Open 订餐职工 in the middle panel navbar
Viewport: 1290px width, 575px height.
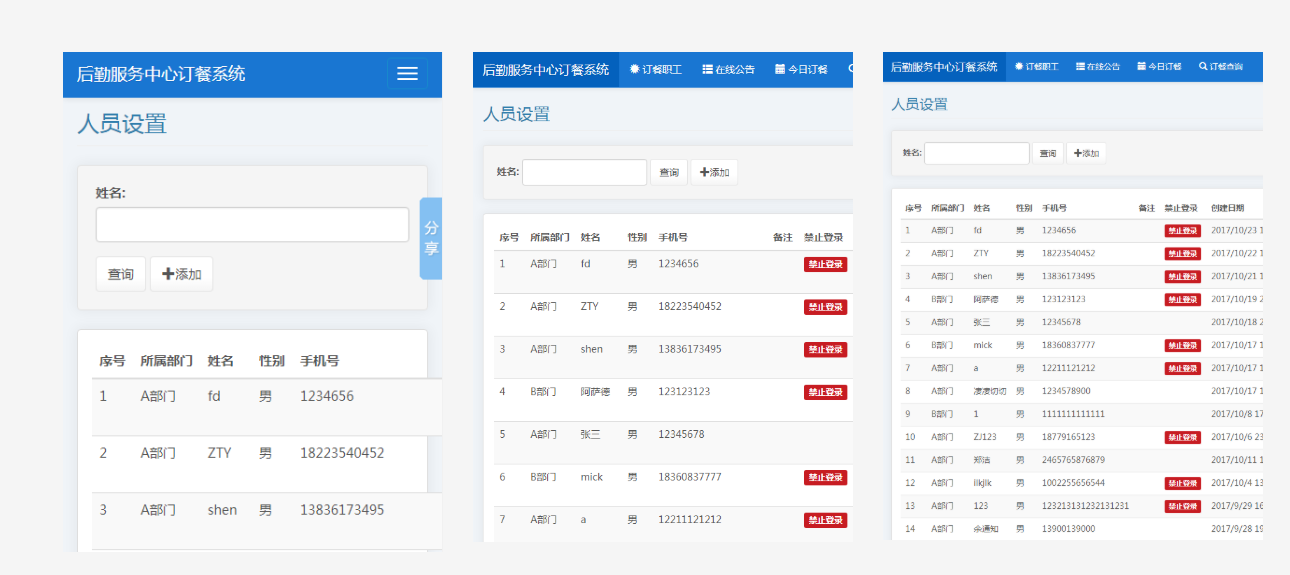coord(656,70)
